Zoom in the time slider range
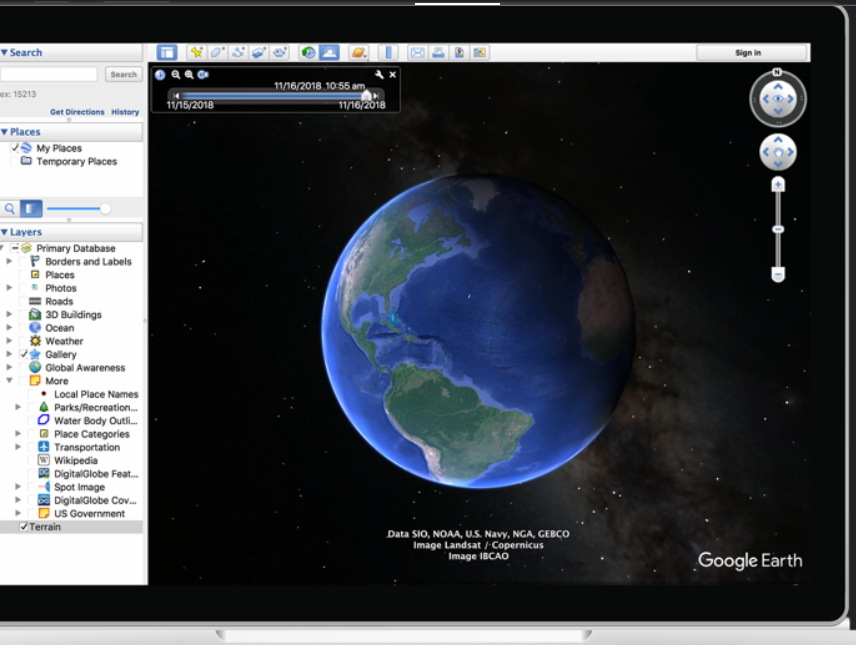The width and height of the screenshot is (856, 645). 189,75
